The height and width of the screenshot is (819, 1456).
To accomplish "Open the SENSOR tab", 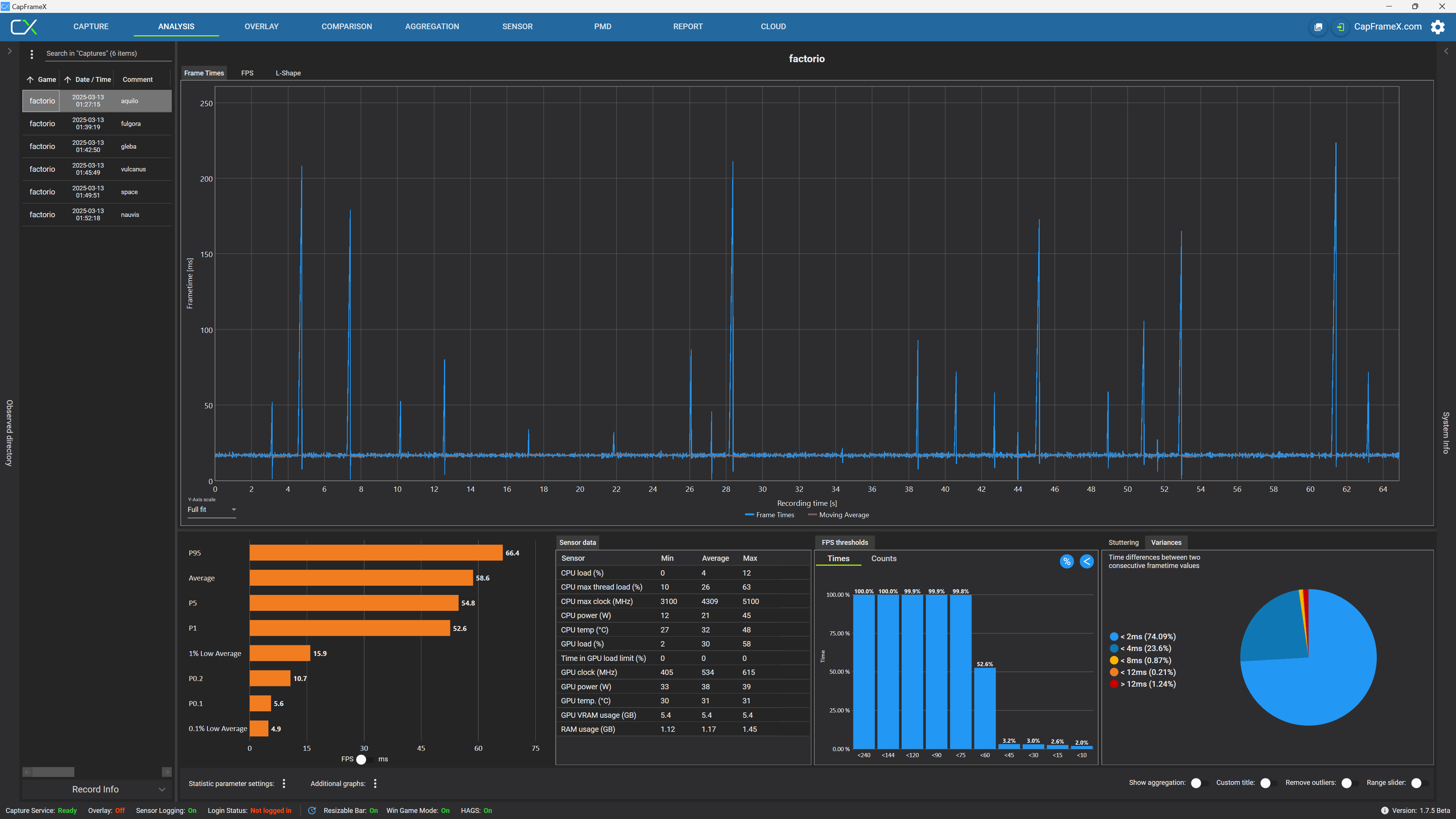I will pyautogui.click(x=517, y=27).
